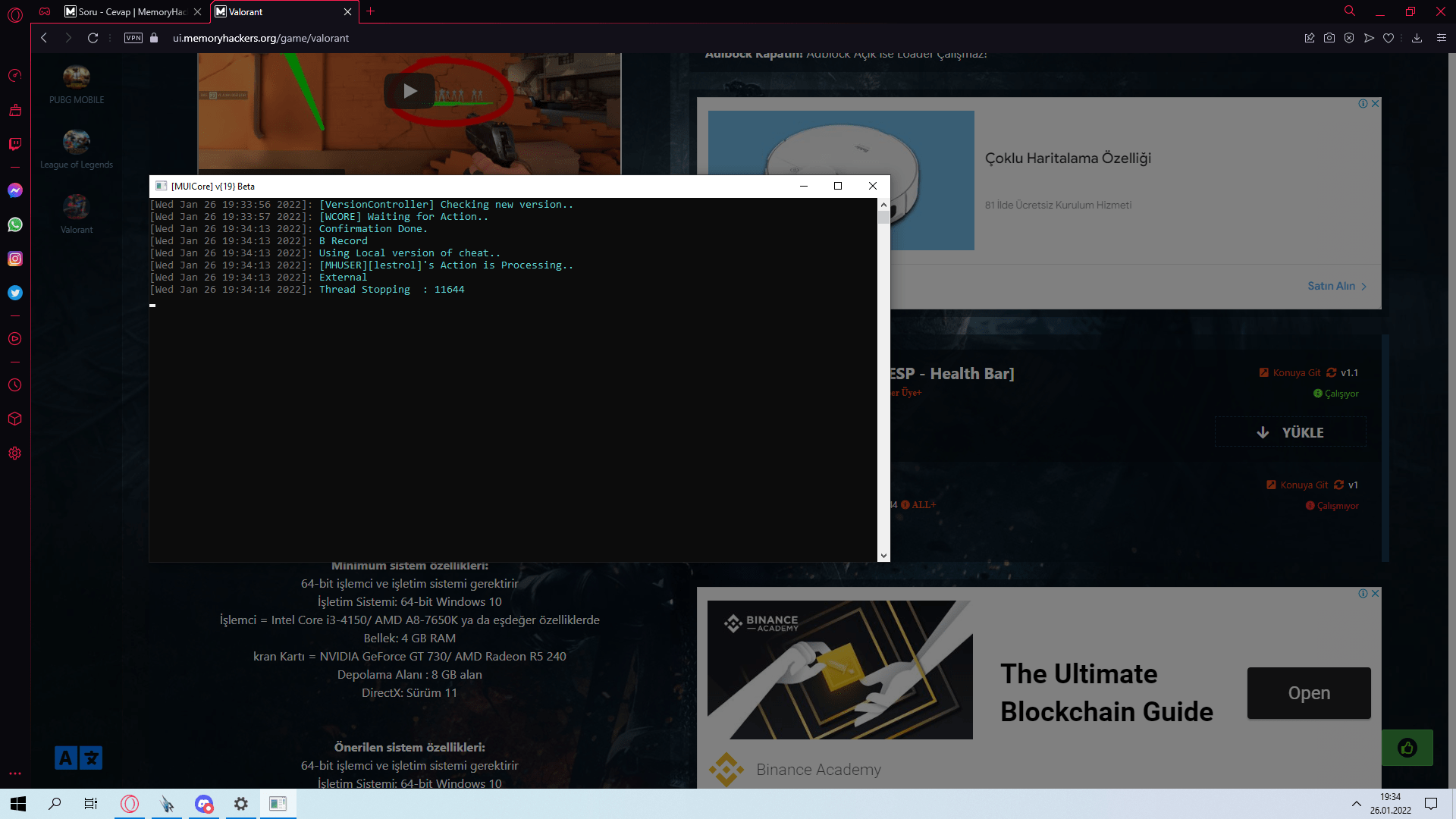
Task: Click the address bar URL field
Action: pos(261,38)
